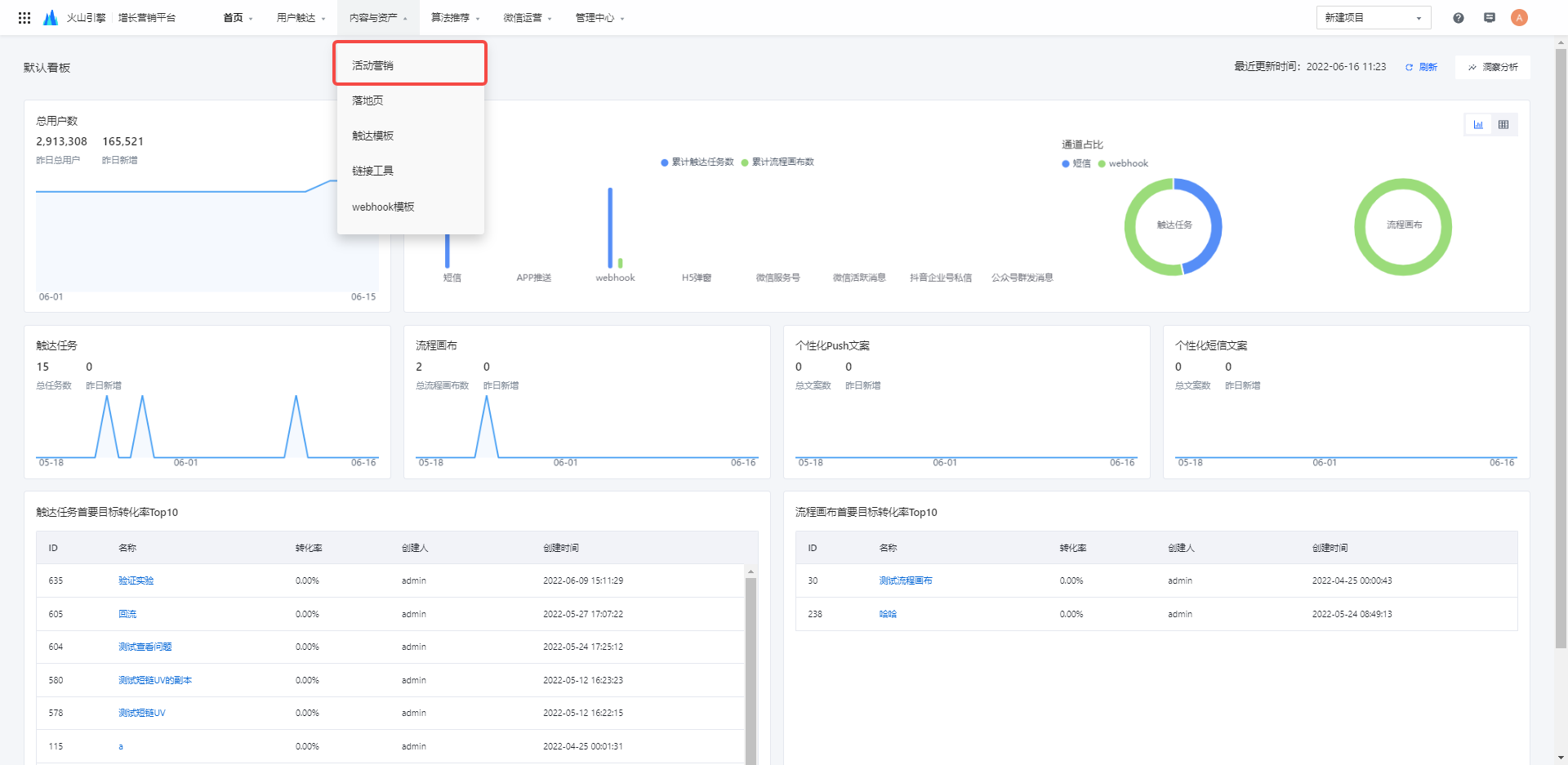Open the help question mark icon
The image size is (1568, 765).
pos(1459,17)
